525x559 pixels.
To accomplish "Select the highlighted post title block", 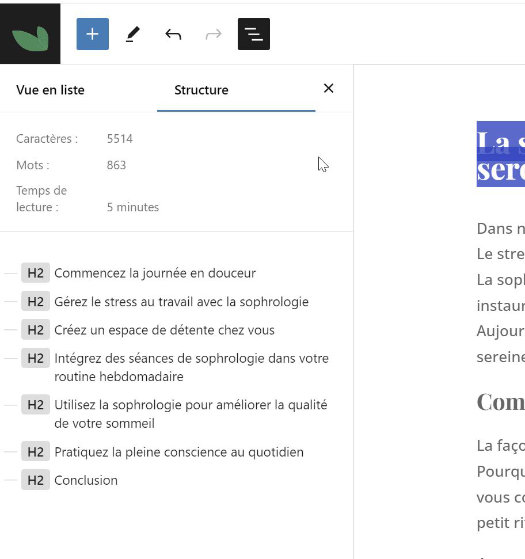I will [501, 154].
